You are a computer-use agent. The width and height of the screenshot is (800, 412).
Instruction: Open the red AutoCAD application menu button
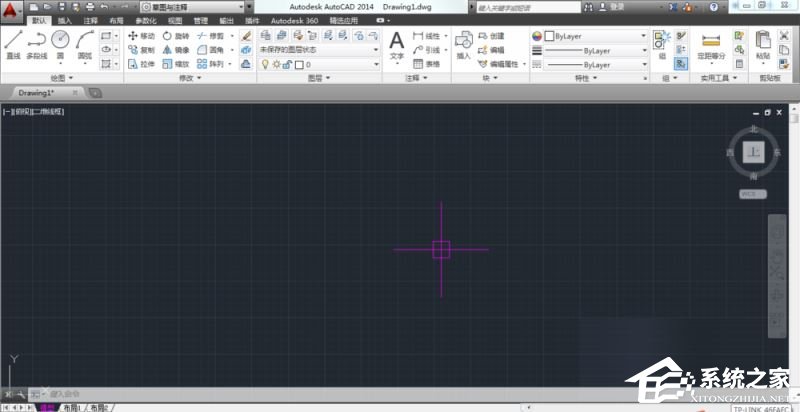coord(12,11)
